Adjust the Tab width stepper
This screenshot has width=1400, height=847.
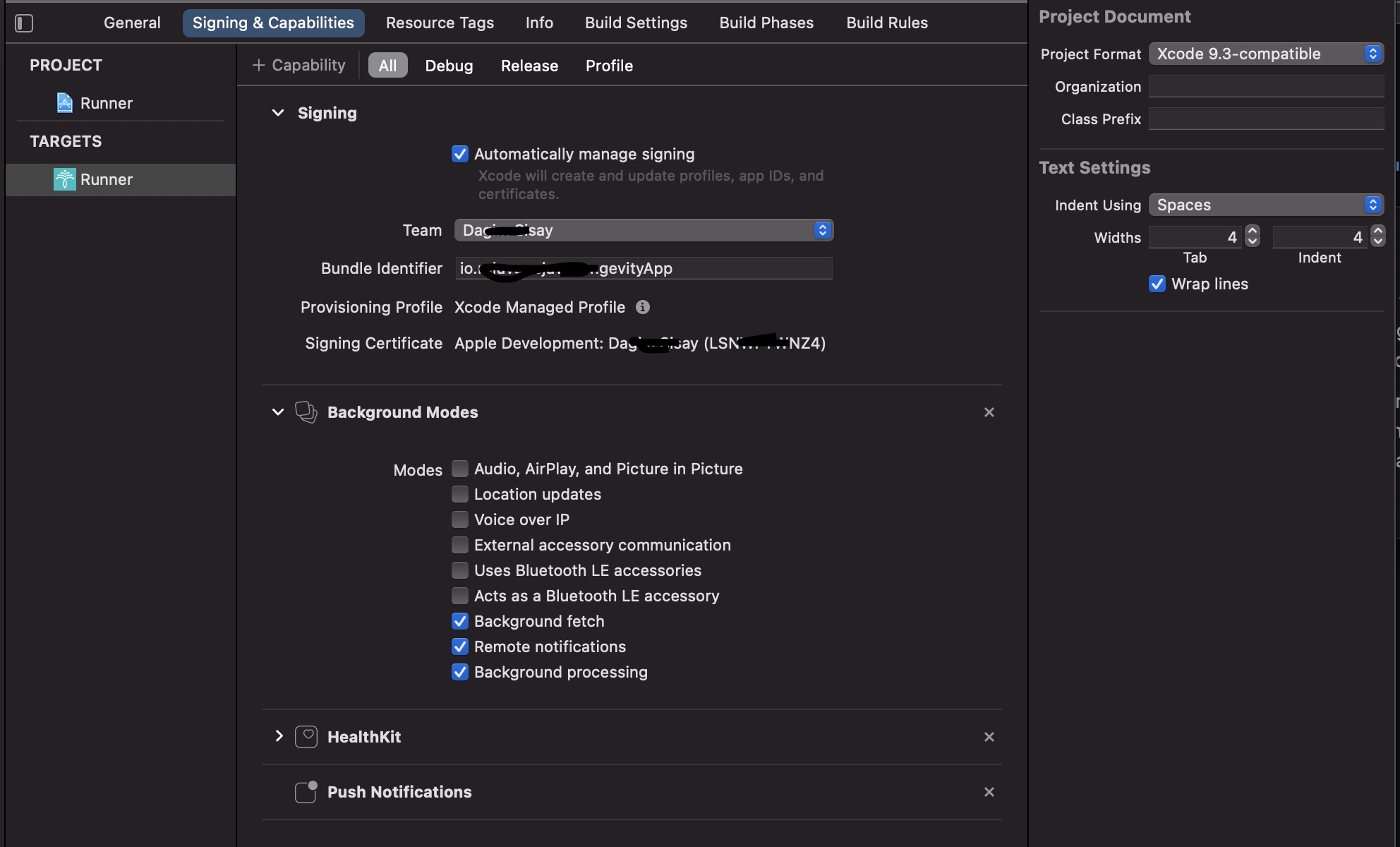click(1253, 236)
